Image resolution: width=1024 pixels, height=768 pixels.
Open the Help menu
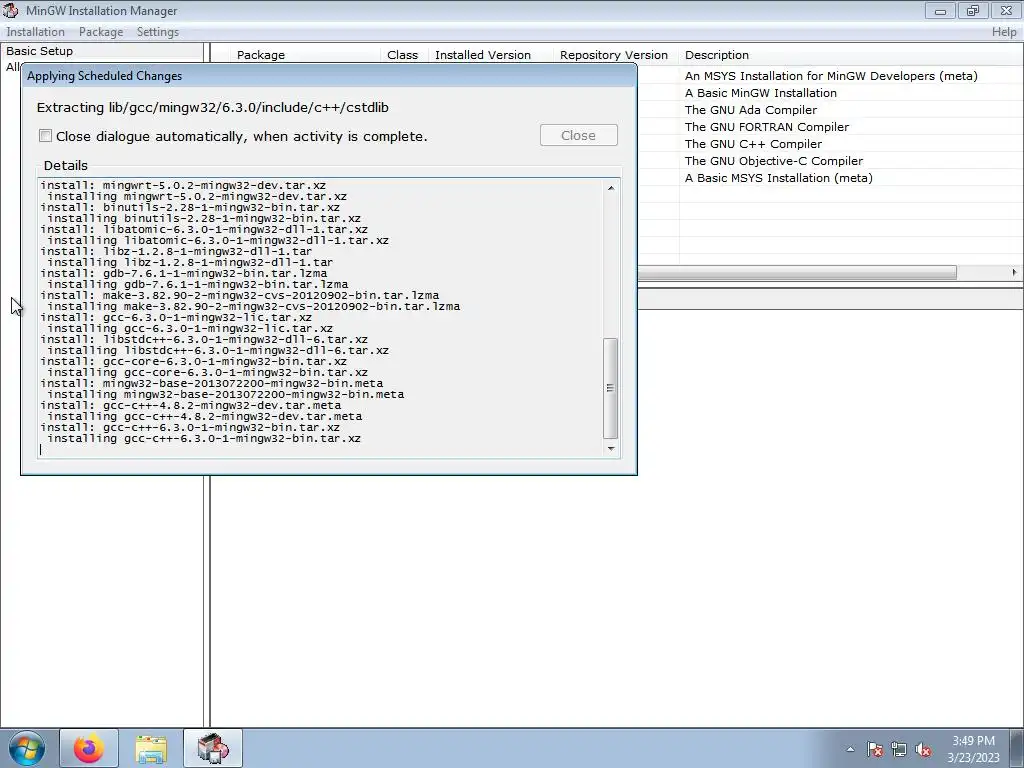tap(1003, 32)
